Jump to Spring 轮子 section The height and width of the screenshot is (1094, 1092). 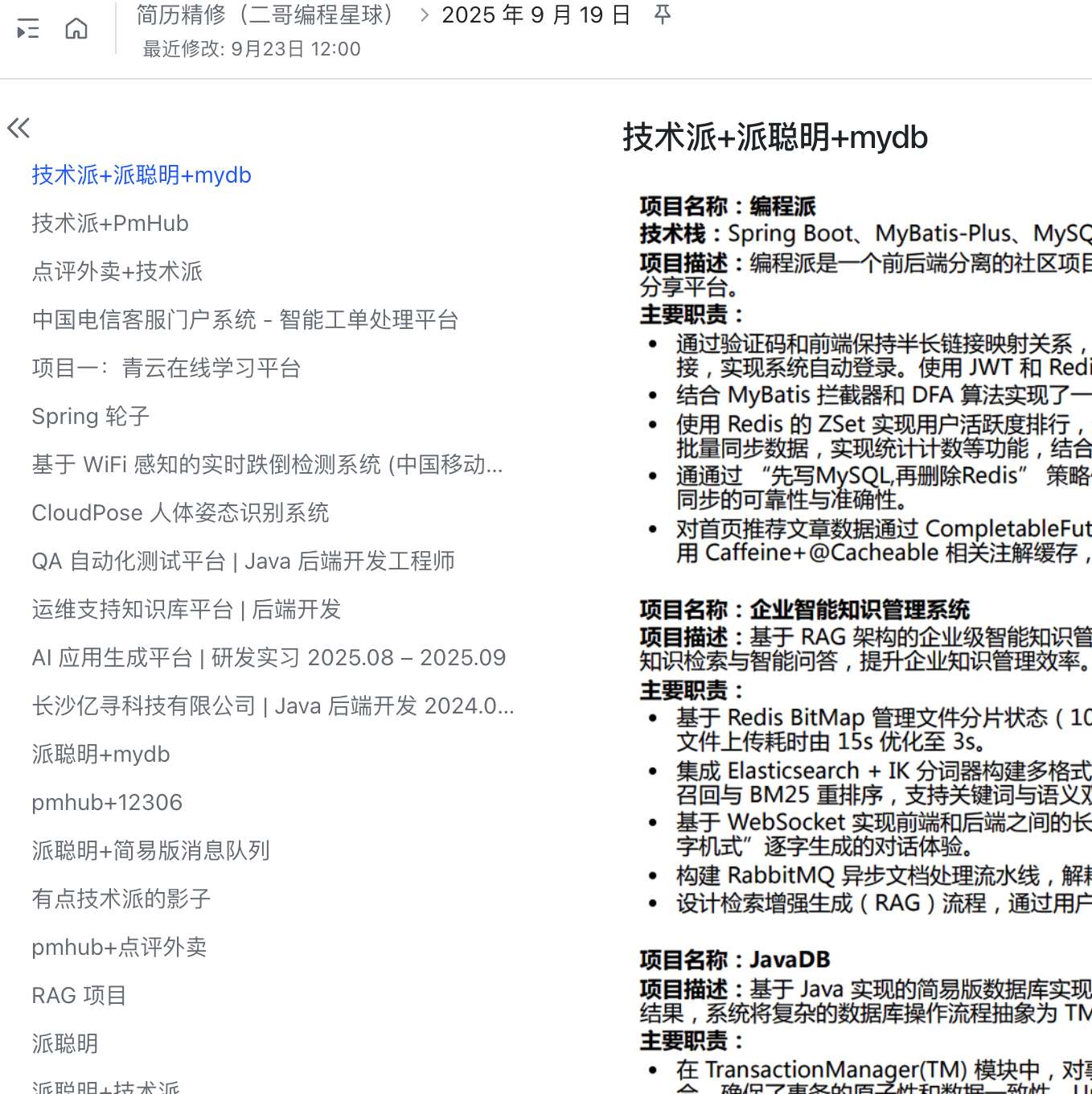(91, 417)
